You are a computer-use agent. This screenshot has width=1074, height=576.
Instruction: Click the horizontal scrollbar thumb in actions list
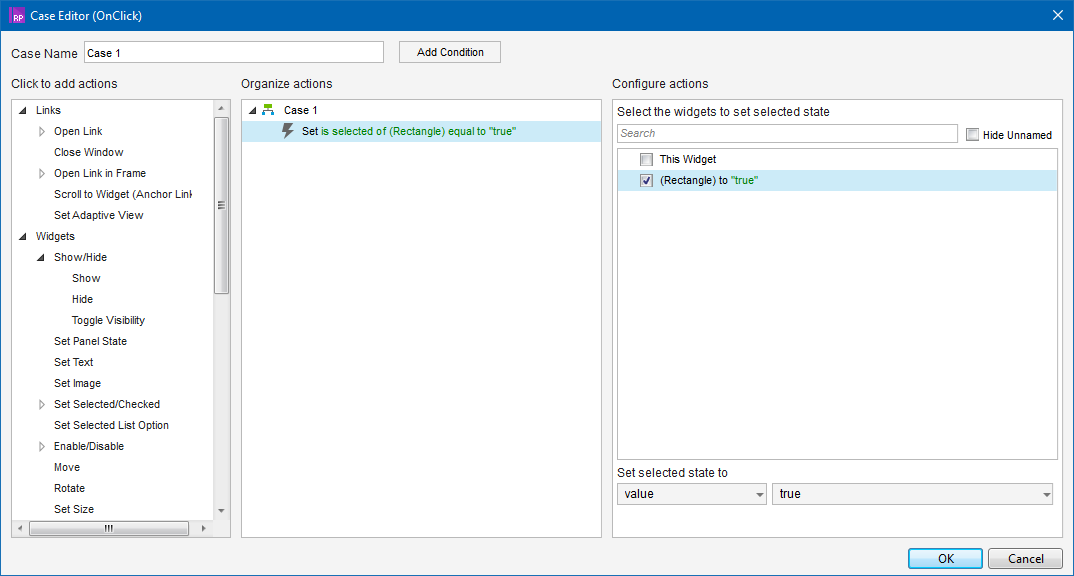(x=109, y=528)
